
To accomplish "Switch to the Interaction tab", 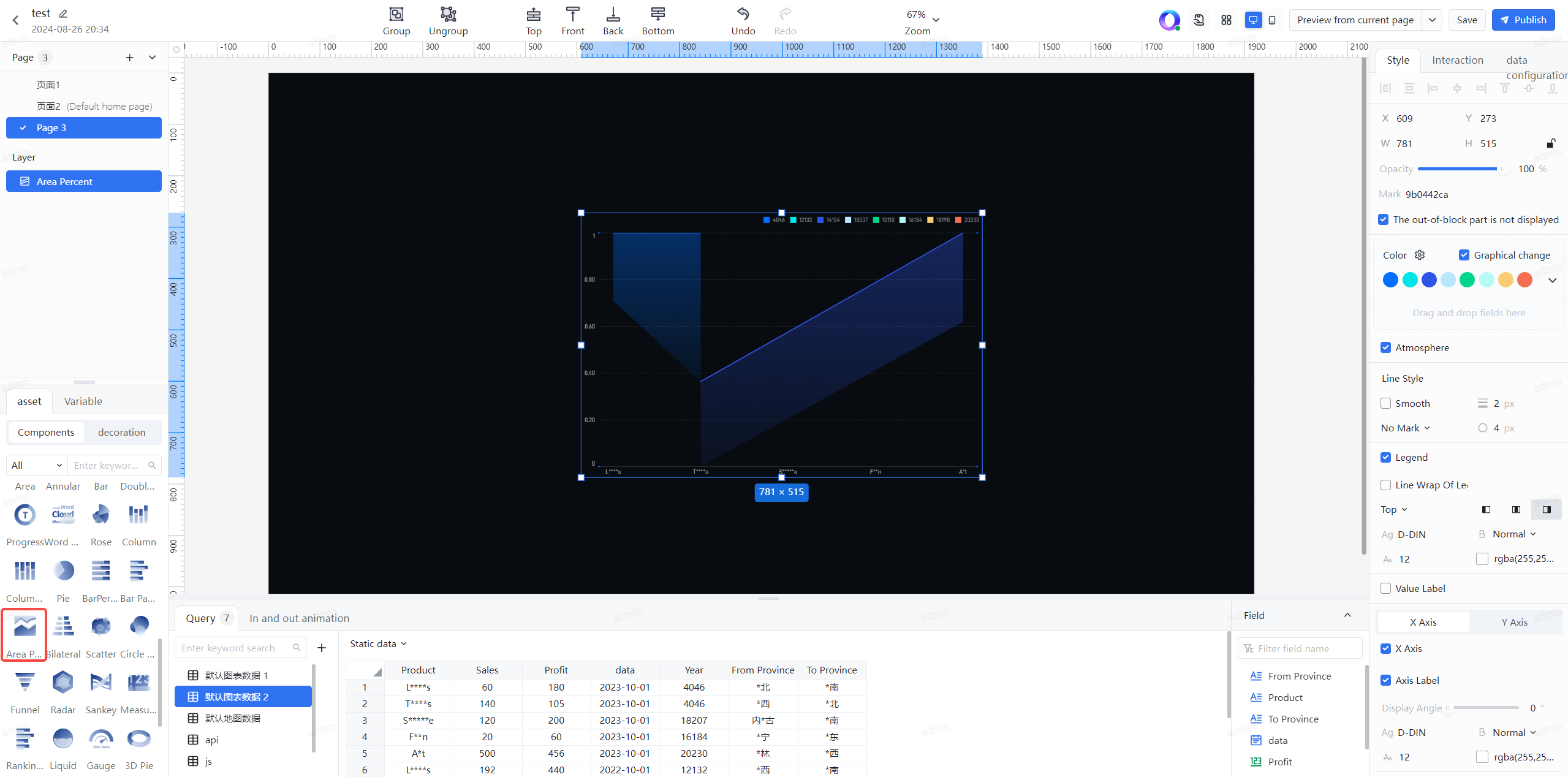I will [x=1458, y=60].
